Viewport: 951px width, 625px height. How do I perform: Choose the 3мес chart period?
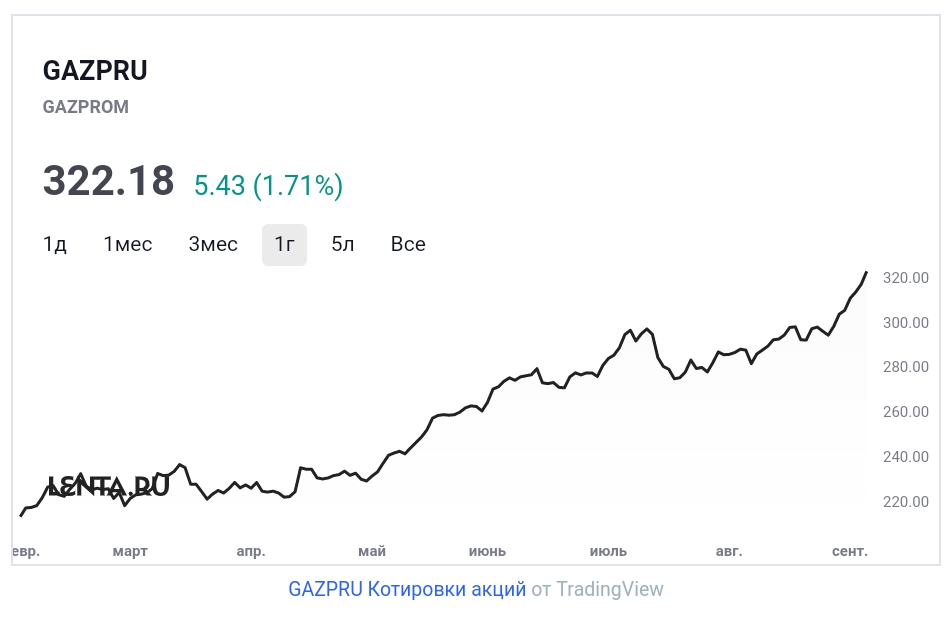tap(213, 245)
